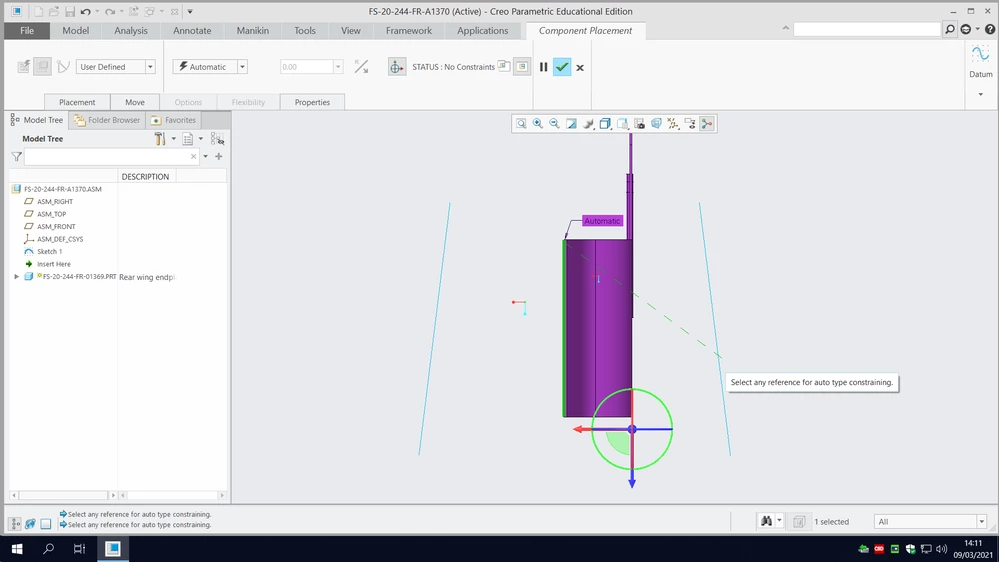This screenshot has width=999, height=562.
Task: Open selection filter All dropdown
Action: [x=981, y=521]
